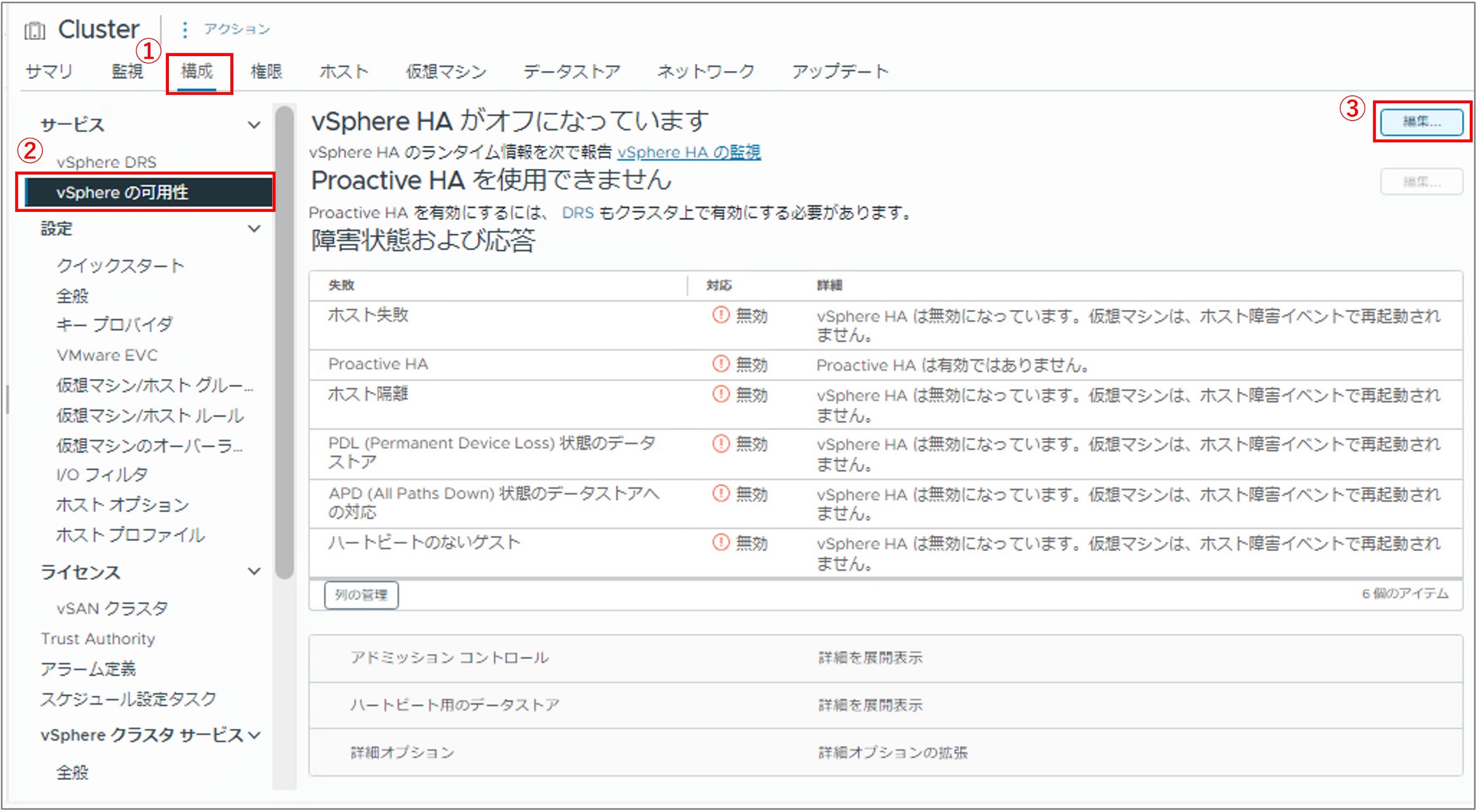Click the 6 個のアイテム count text
This screenshot has width=1476, height=812.
[1405, 594]
